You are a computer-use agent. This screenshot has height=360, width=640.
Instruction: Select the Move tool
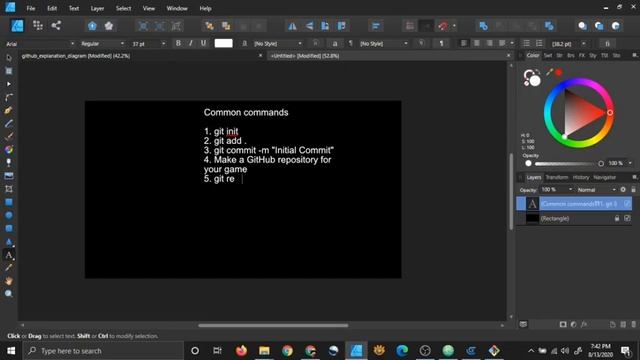(x=9, y=58)
